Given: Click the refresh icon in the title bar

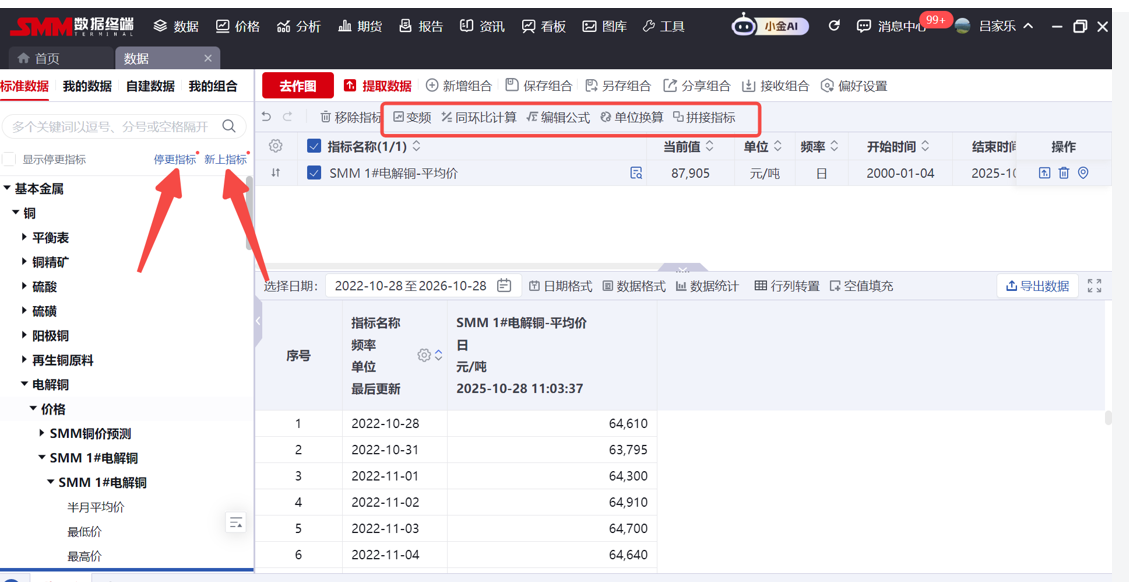Looking at the screenshot, I should point(834,26).
